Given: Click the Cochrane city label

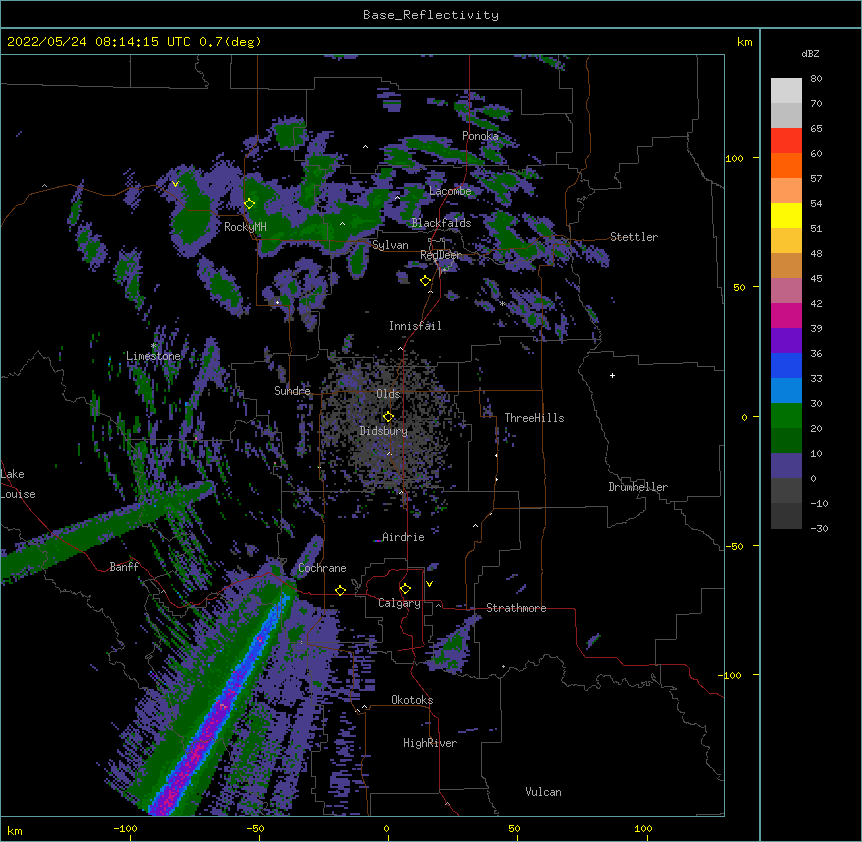Looking at the screenshot, I should (322, 568).
